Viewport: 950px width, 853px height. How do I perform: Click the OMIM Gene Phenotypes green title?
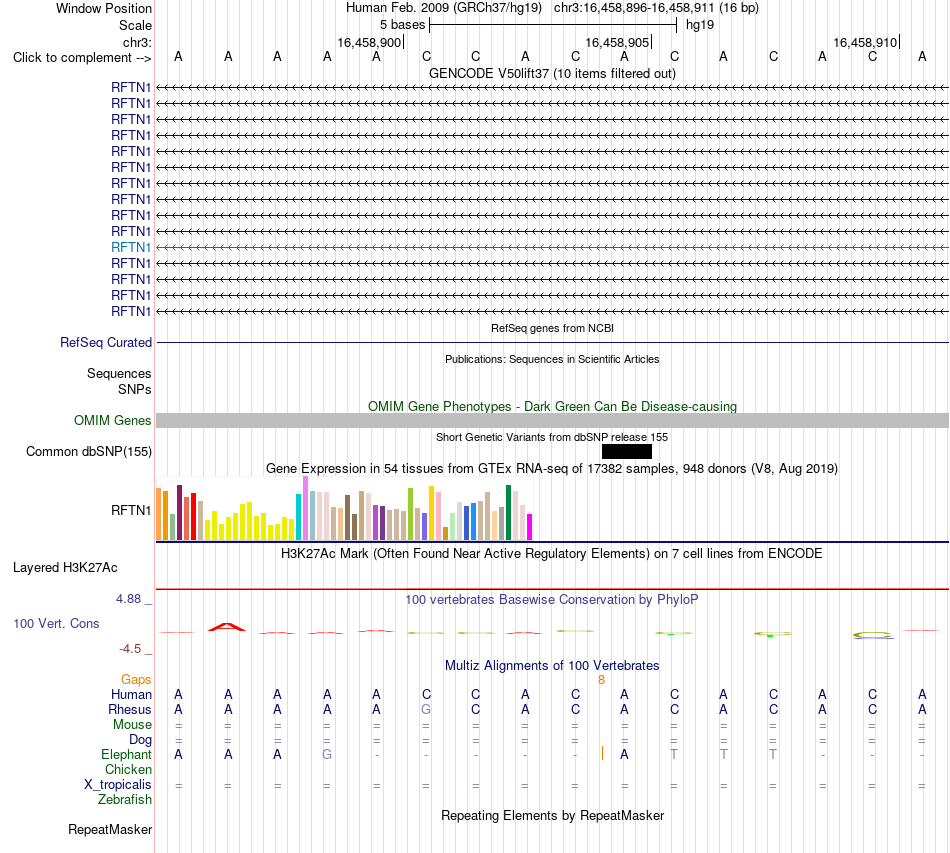pos(553,407)
